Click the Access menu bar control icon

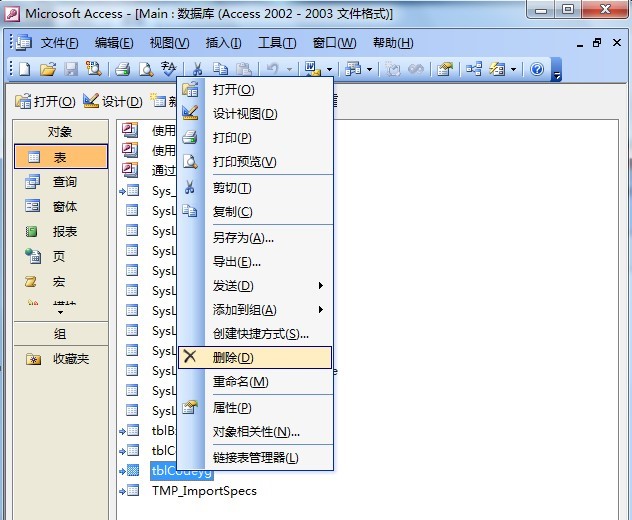tap(24, 42)
